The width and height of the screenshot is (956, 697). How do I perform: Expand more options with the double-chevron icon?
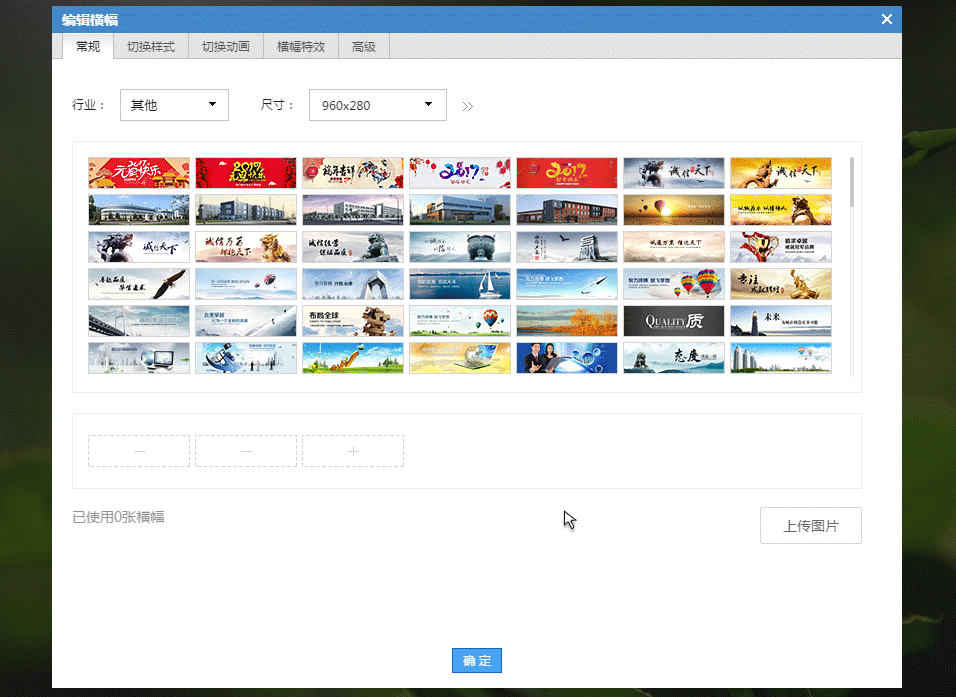(x=468, y=107)
